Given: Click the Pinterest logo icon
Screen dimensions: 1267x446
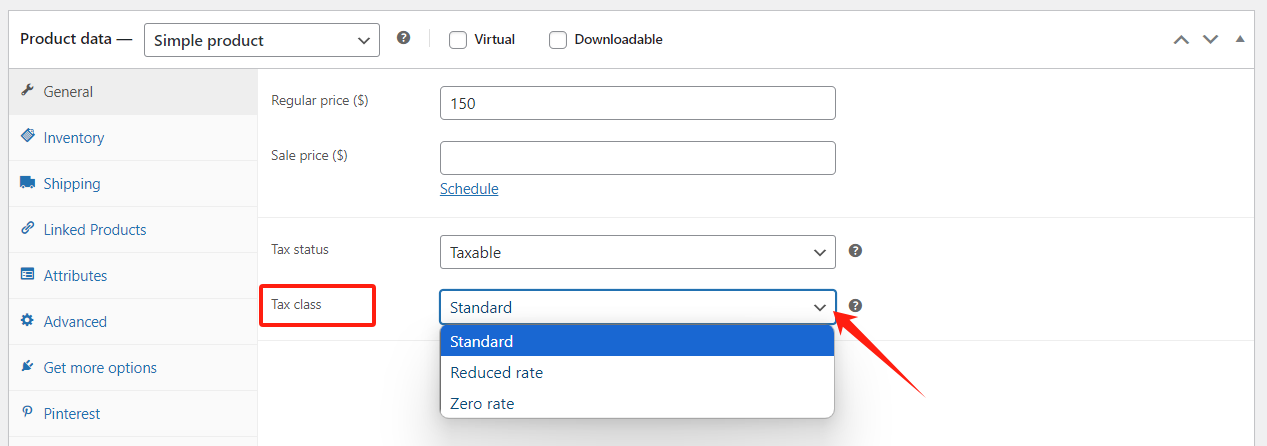Looking at the screenshot, I should coord(27,413).
